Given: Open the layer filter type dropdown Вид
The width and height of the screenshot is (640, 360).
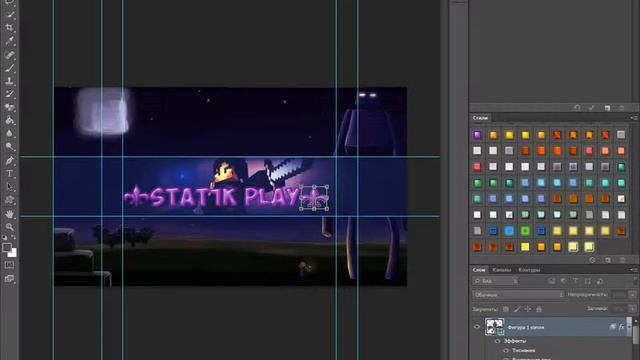Looking at the screenshot, I should point(496,281).
